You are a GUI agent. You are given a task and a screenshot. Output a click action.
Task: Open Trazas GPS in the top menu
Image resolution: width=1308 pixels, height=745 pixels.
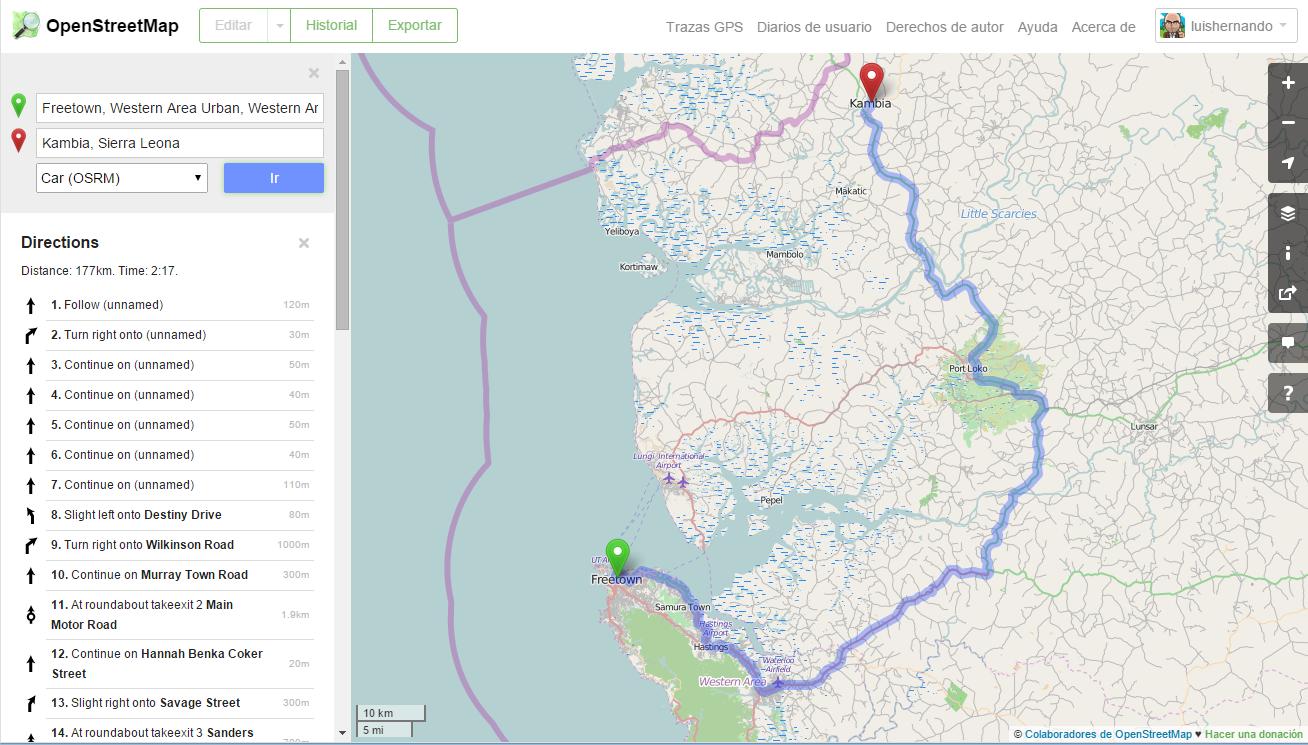704,27
